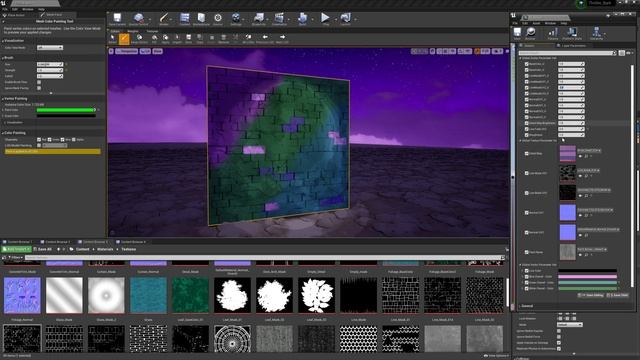Image resolution: width=640 pixels, height=360 pixels.
Task: Click the Materials breadcrumb link
Action: click(105, 249)
